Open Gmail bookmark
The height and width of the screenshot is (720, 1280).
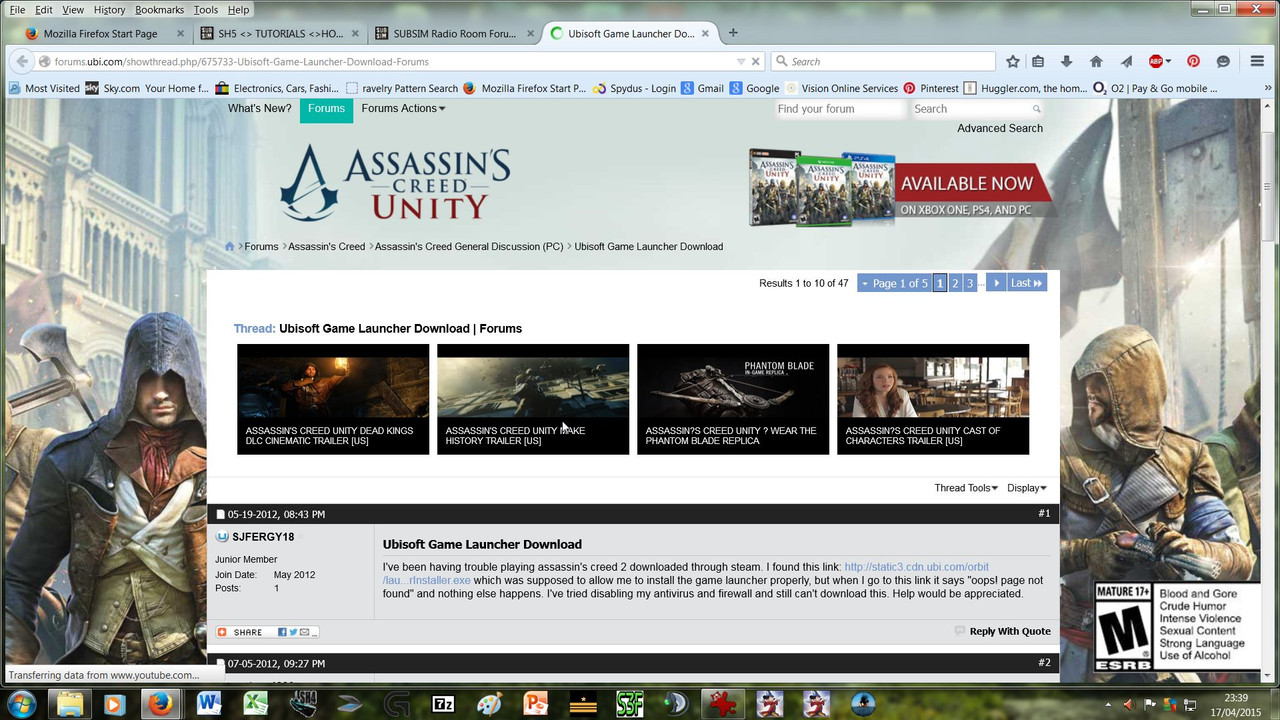point(702,88)
